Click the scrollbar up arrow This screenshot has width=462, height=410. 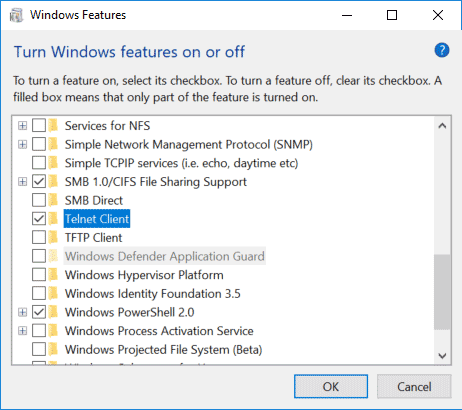pos(442,126)
